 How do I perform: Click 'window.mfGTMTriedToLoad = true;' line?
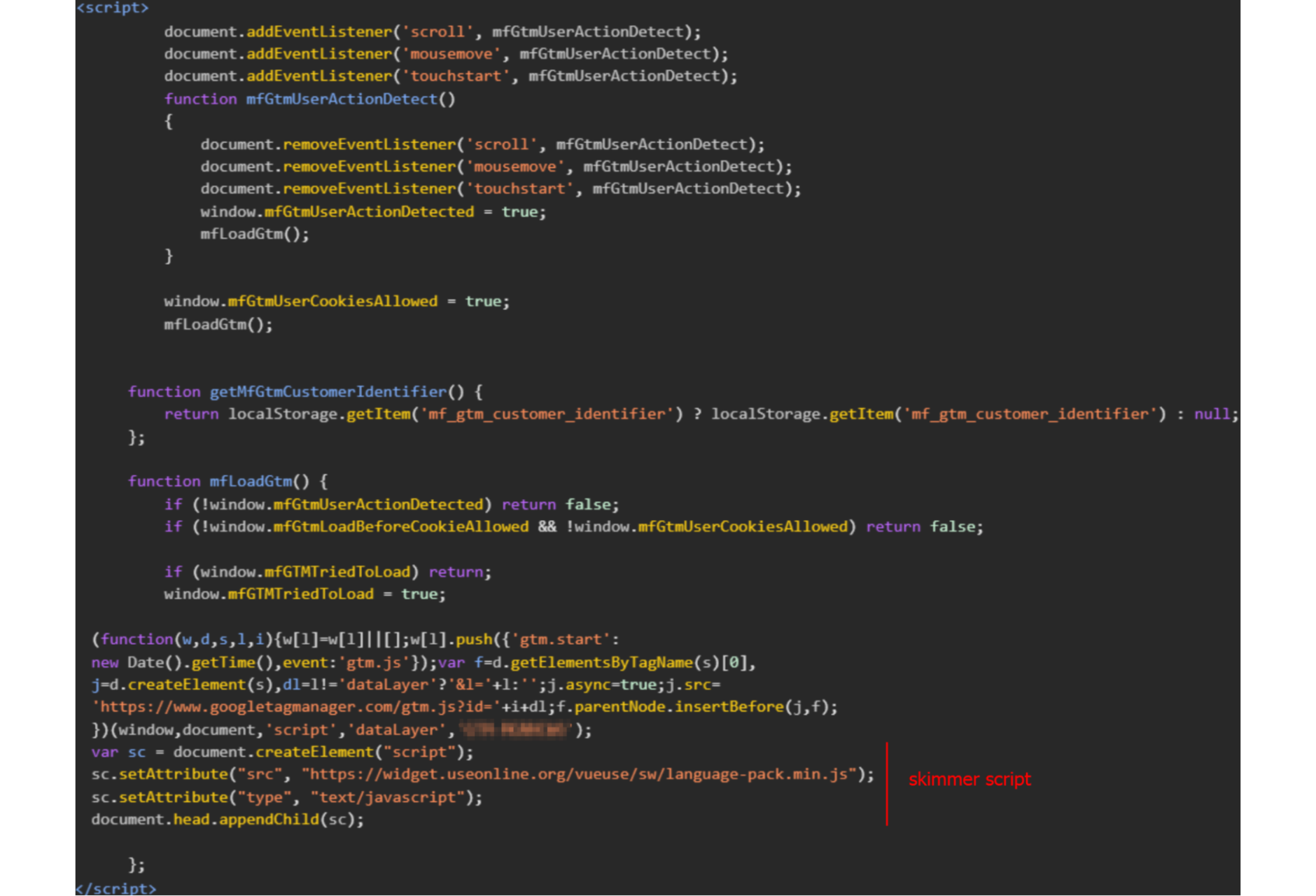tap(305, 594)
